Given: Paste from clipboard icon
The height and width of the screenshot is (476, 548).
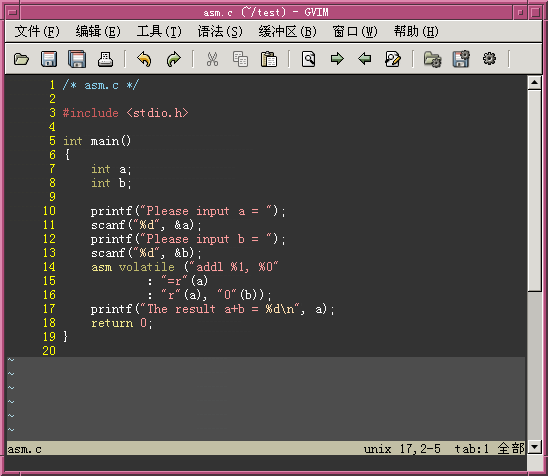Looking at the screenshot, I should (269, 59).
